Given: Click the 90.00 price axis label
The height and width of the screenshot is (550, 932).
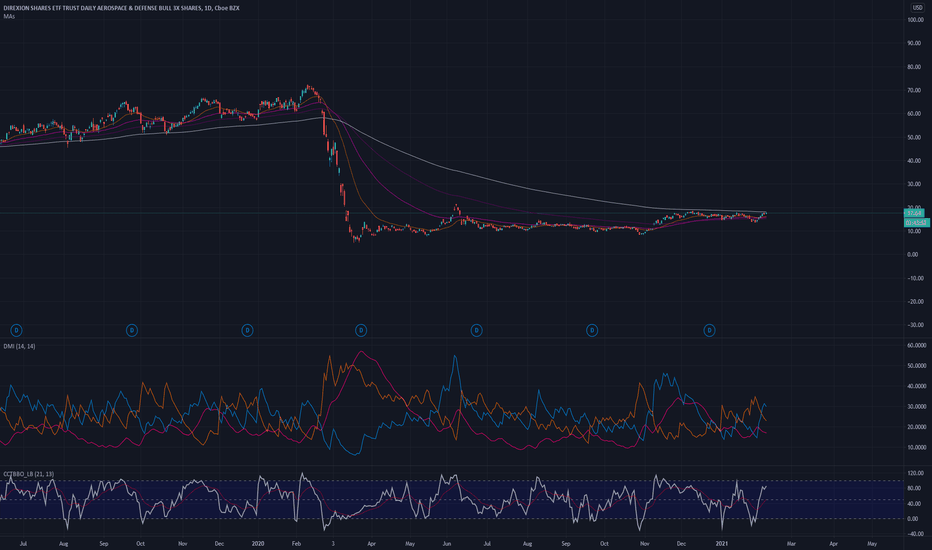Looking at the screenshot, I should tap(914, 43).
